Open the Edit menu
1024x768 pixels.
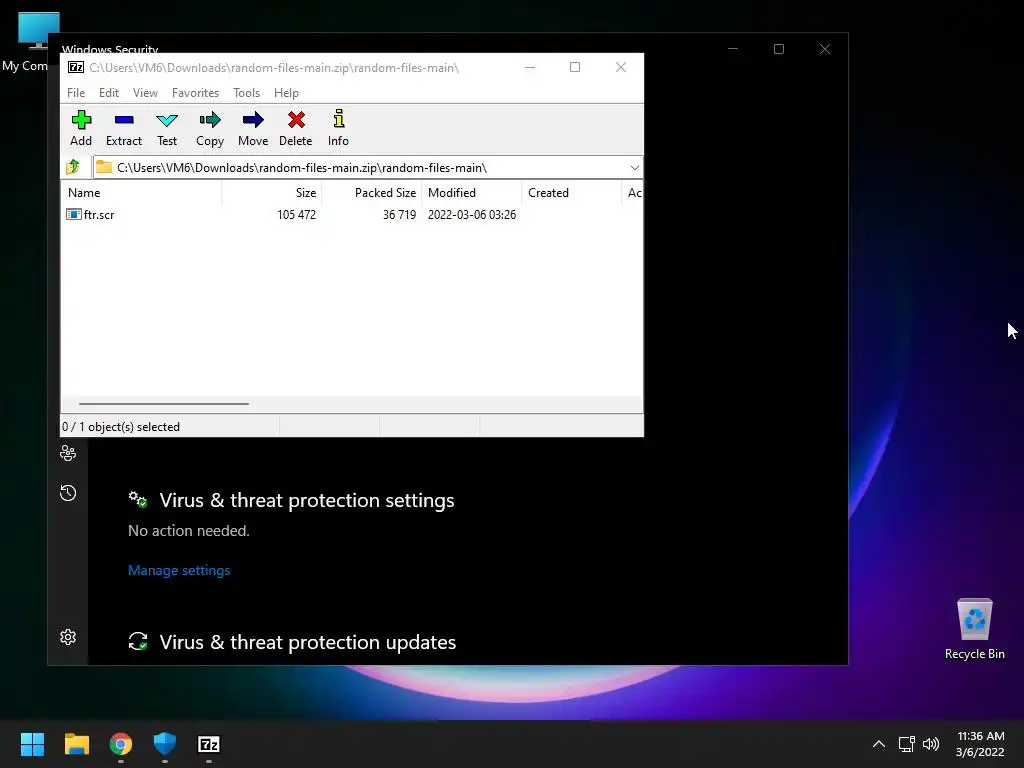[109, 93]
